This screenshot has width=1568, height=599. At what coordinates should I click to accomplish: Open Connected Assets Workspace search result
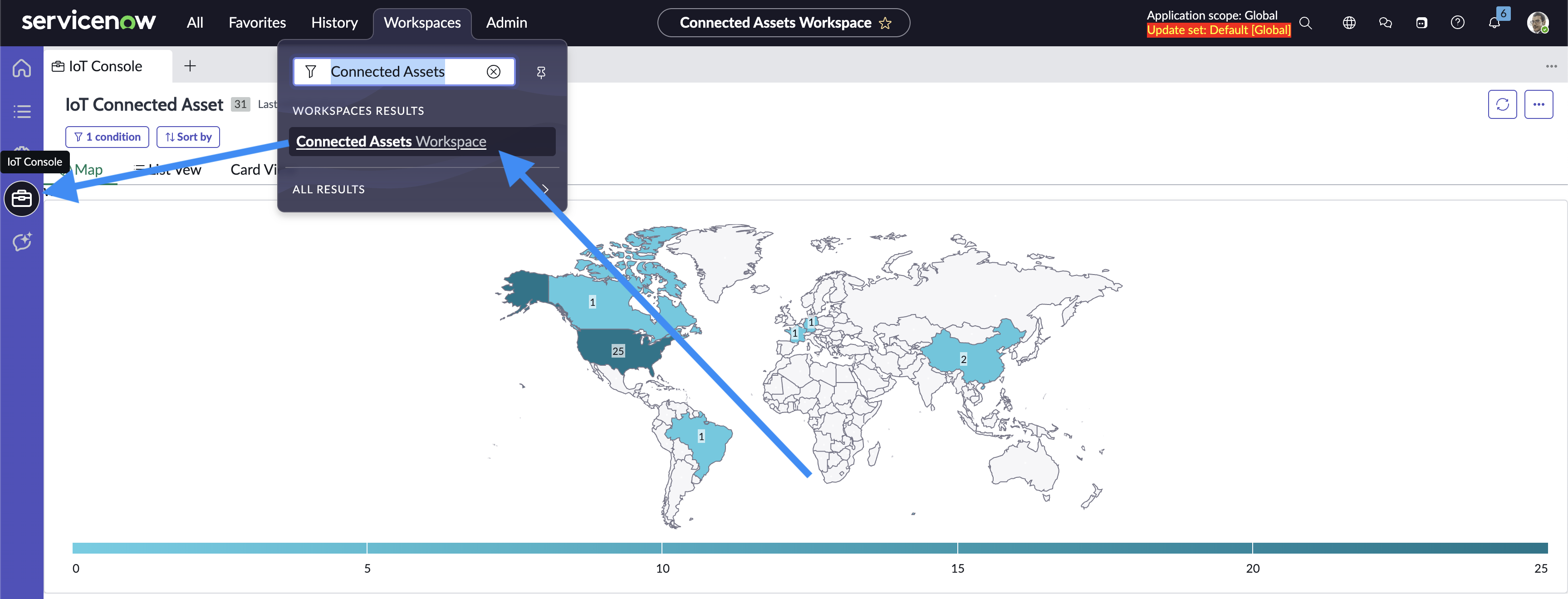(422, 141)
